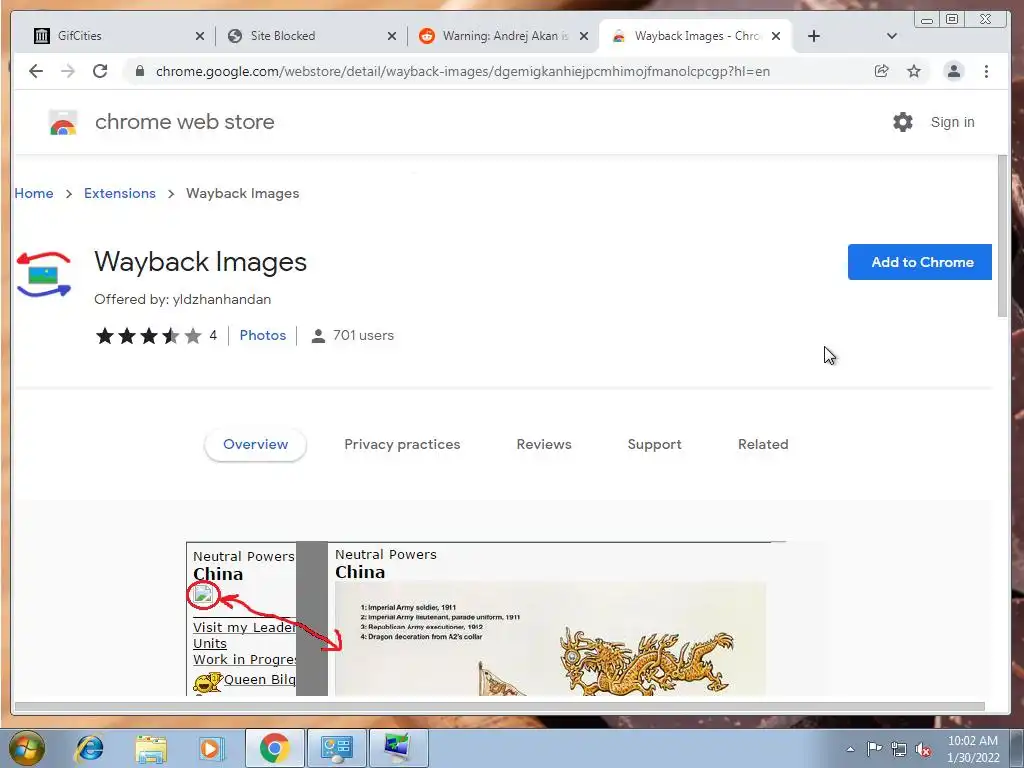Close the Wayback Images tab
Image resolution: width=1024 pixels, height=768 pixels.
coord(776,36)
